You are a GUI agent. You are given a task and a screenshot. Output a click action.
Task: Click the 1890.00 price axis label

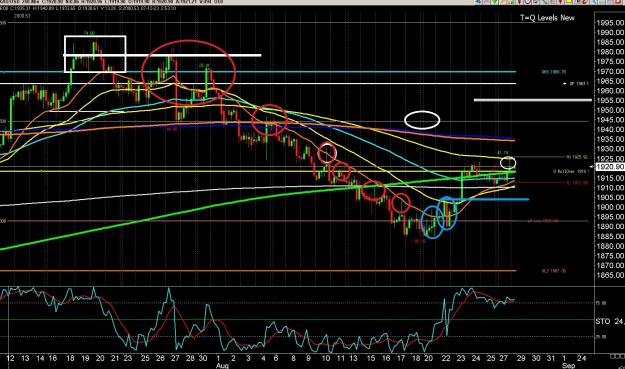click(610, 227)
